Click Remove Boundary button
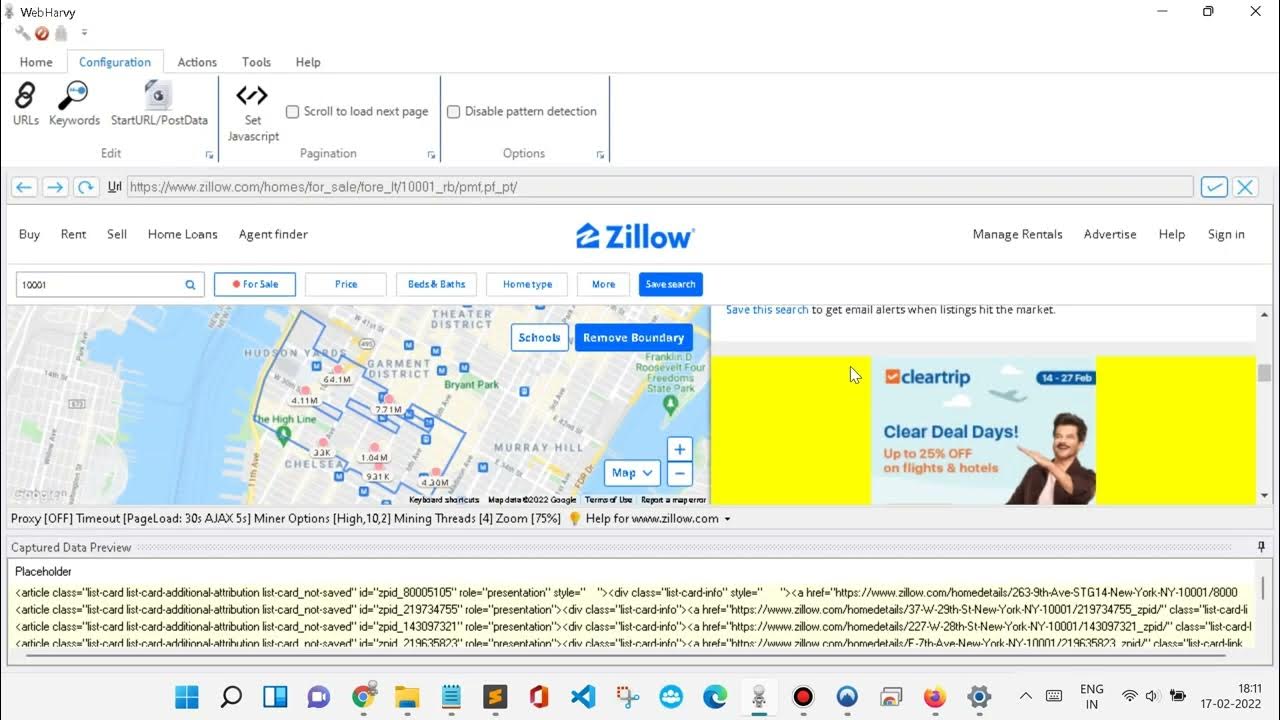This screenshot has width=1280, height=720. point(633,338)
